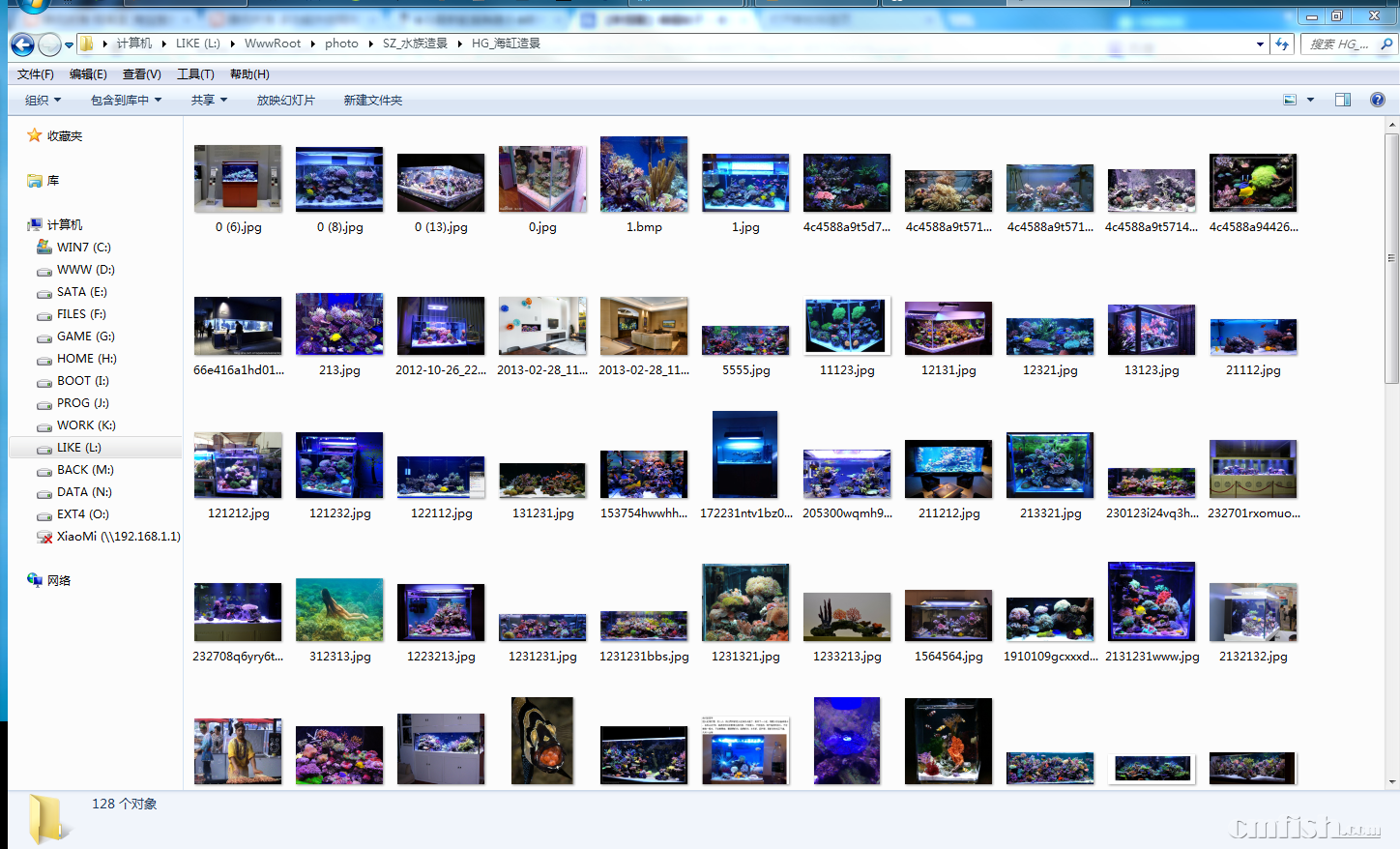Click the refresh button beside address bar

[x=1282, y=44]
